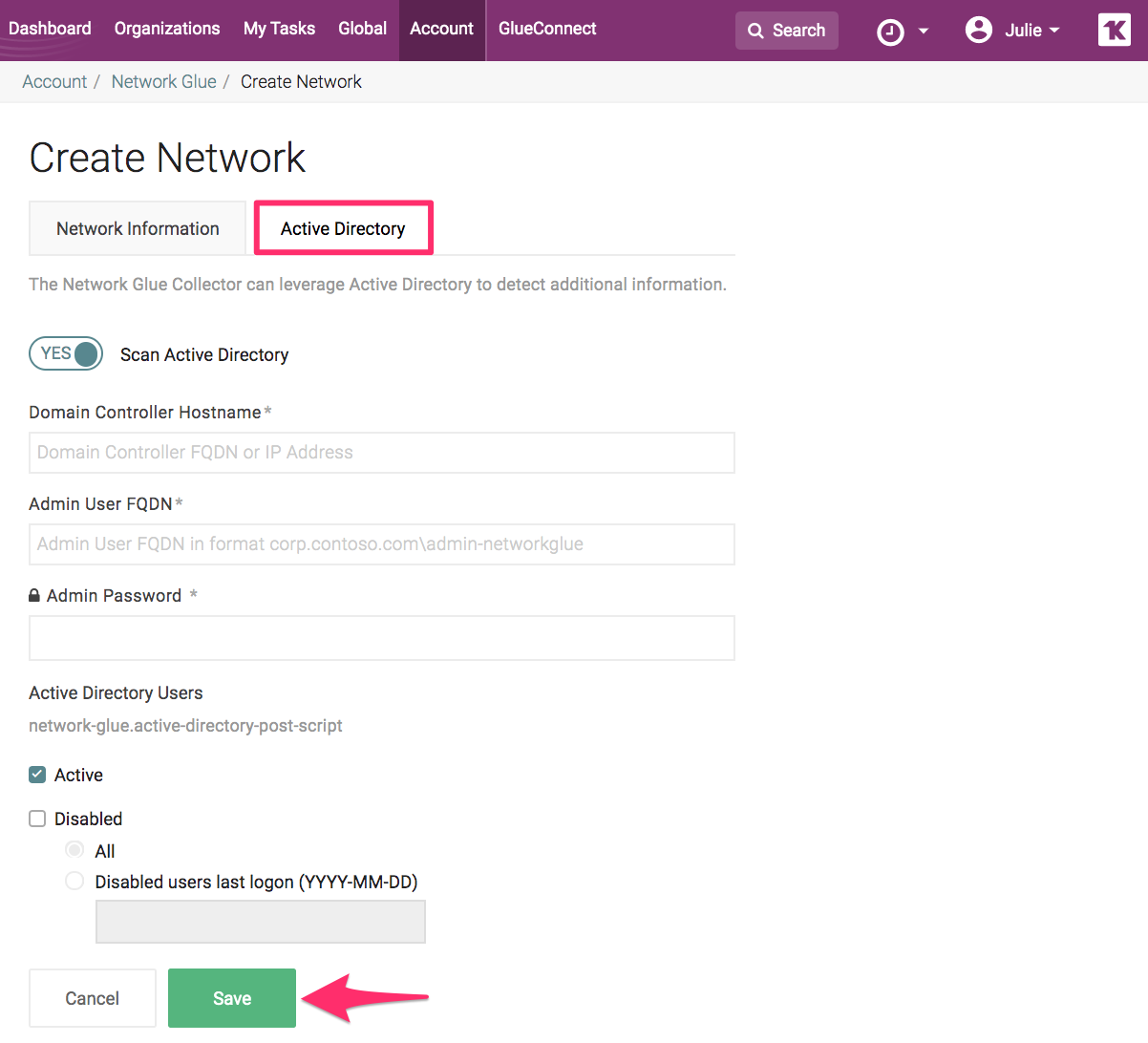Viewport: 1148px width, 1043px height.
Task: Switch to the Network Information tab
Action: pos(138,228)
